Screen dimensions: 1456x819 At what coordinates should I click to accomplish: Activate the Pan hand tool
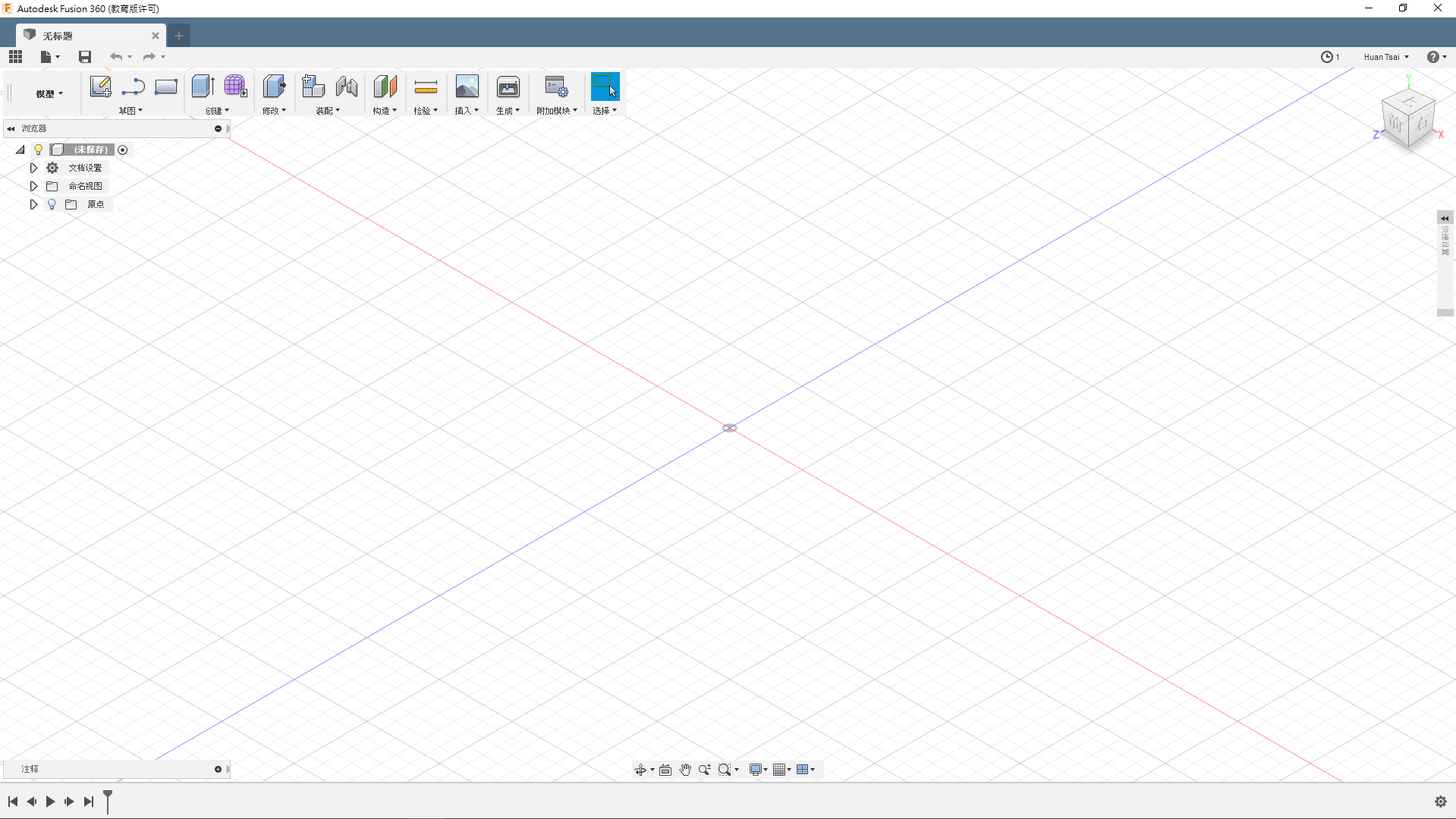pos(685,770)
